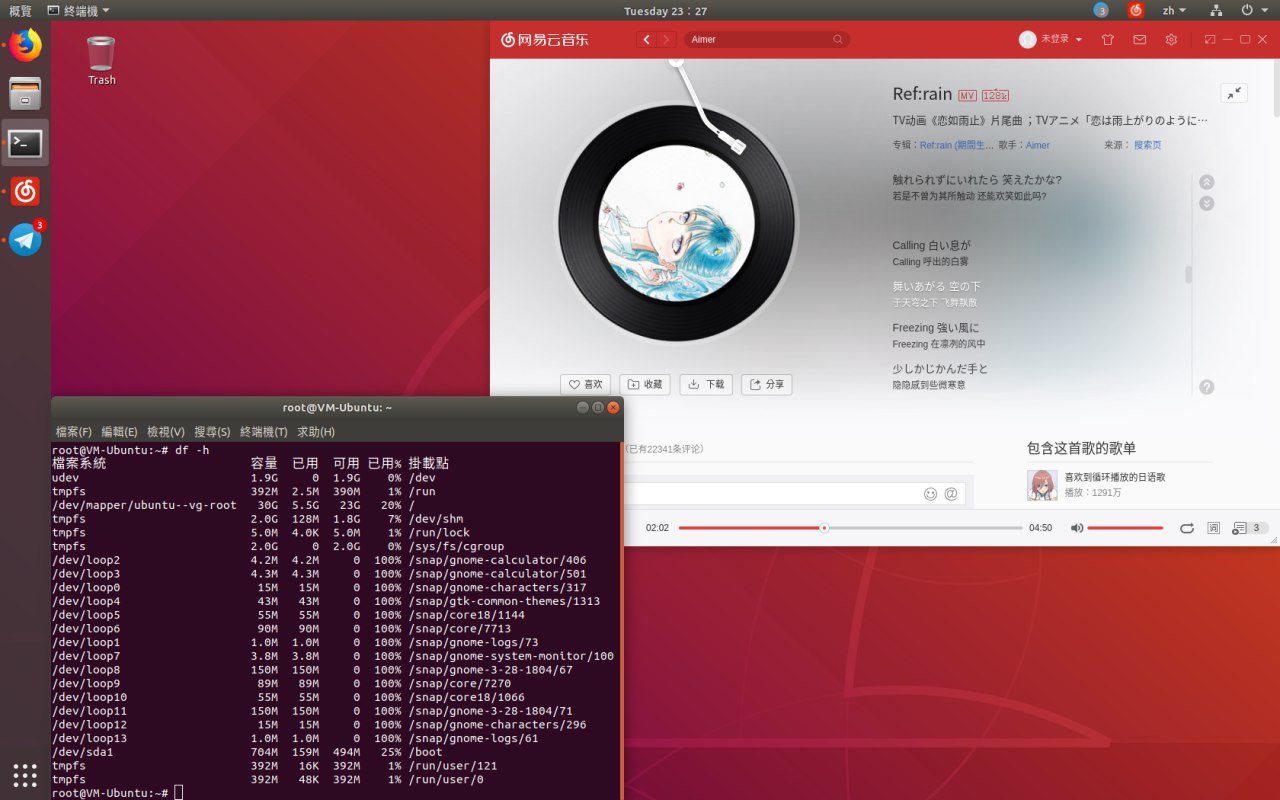1280x800 pixels.
Task: Adjust the volume slider
Action: tap(1125, 528)
